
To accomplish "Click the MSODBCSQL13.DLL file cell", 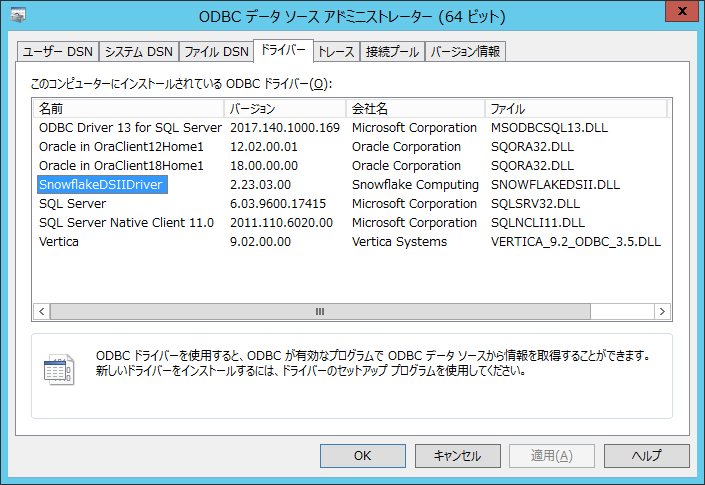I will point(549,128).
